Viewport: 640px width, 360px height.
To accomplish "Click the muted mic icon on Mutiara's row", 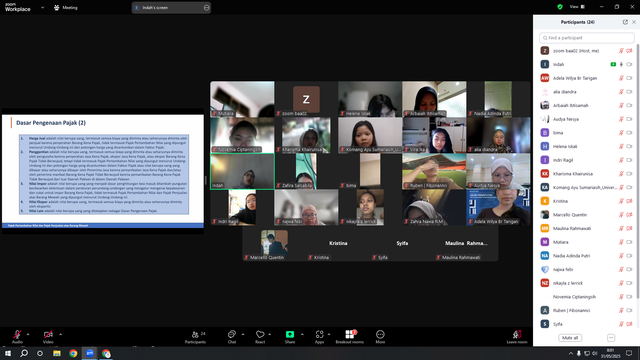I will tap(621, 242).
